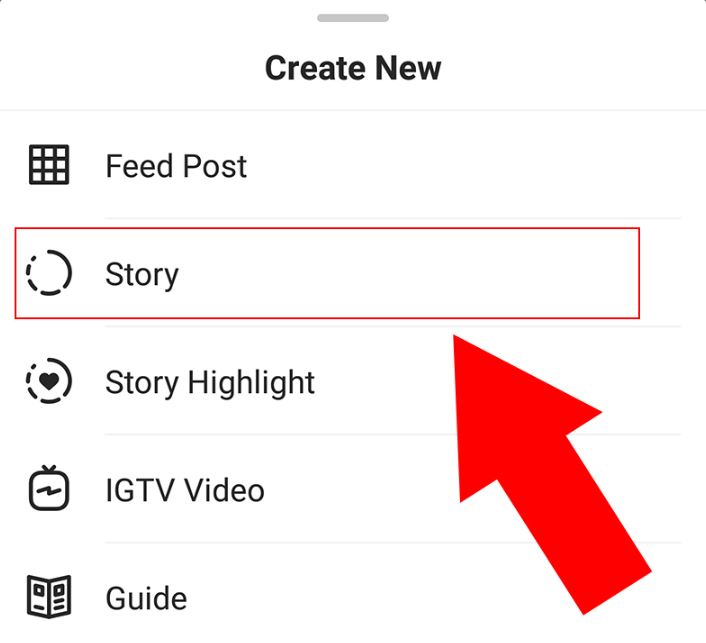Click the divider line below Create New

tap(353, 110)
